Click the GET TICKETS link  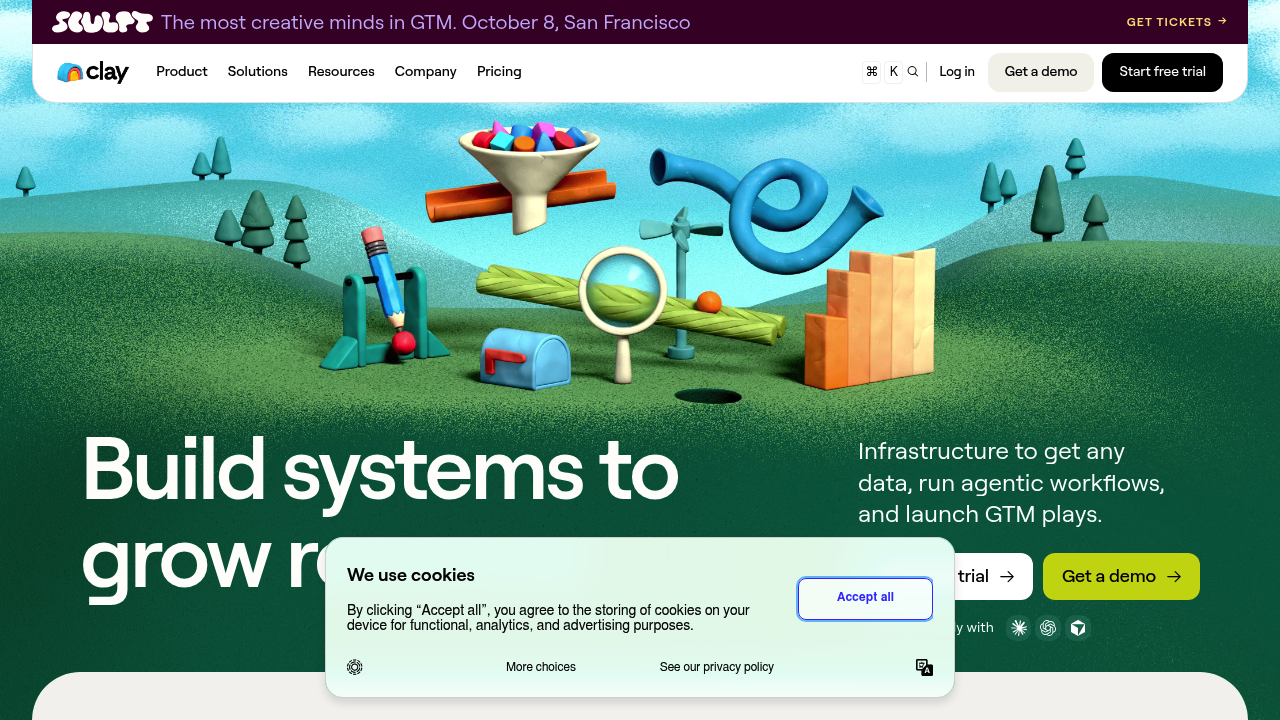(1177, 22)
